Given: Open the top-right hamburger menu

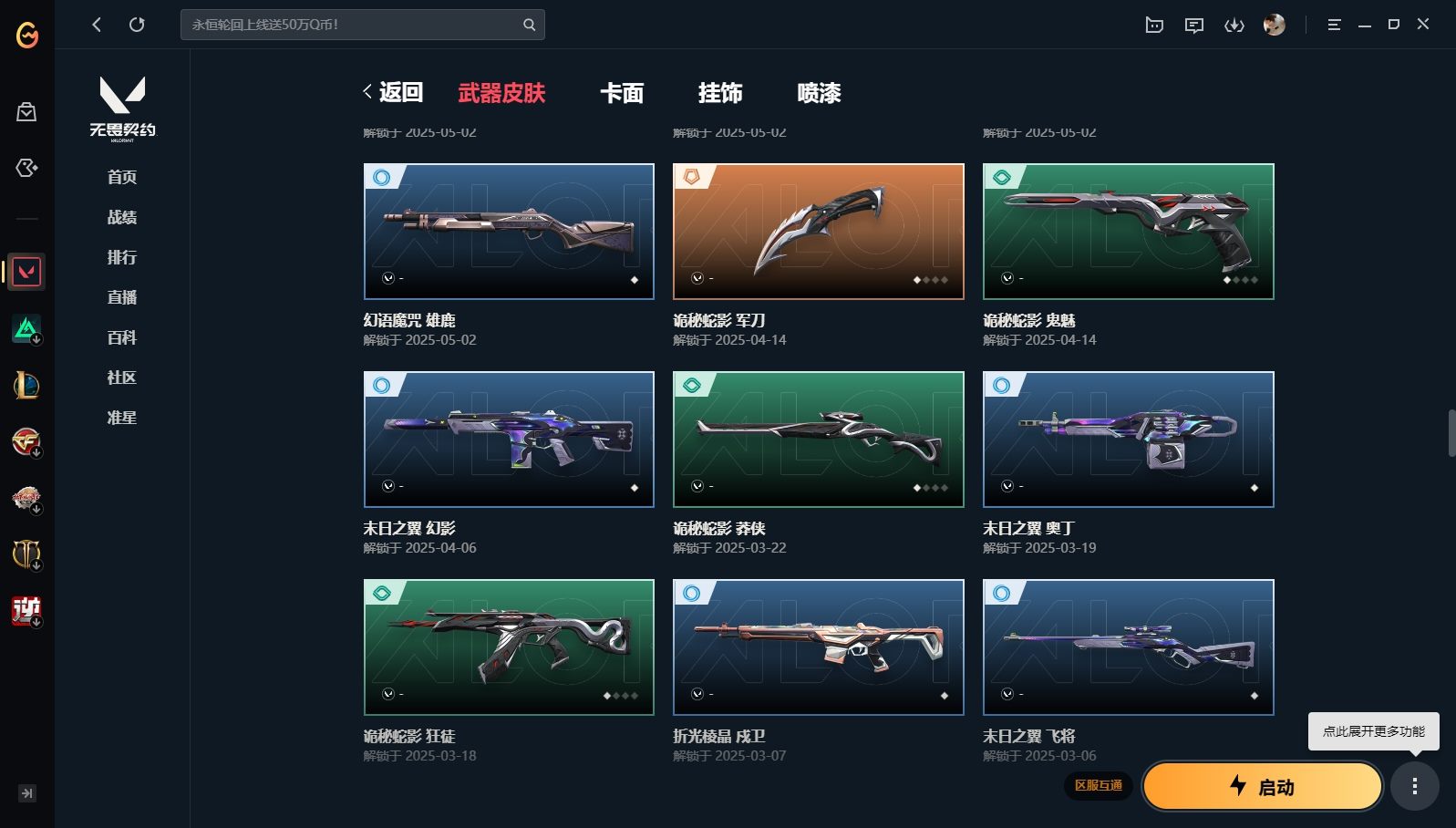Looking at the screenshot, I should point(1334,26).
